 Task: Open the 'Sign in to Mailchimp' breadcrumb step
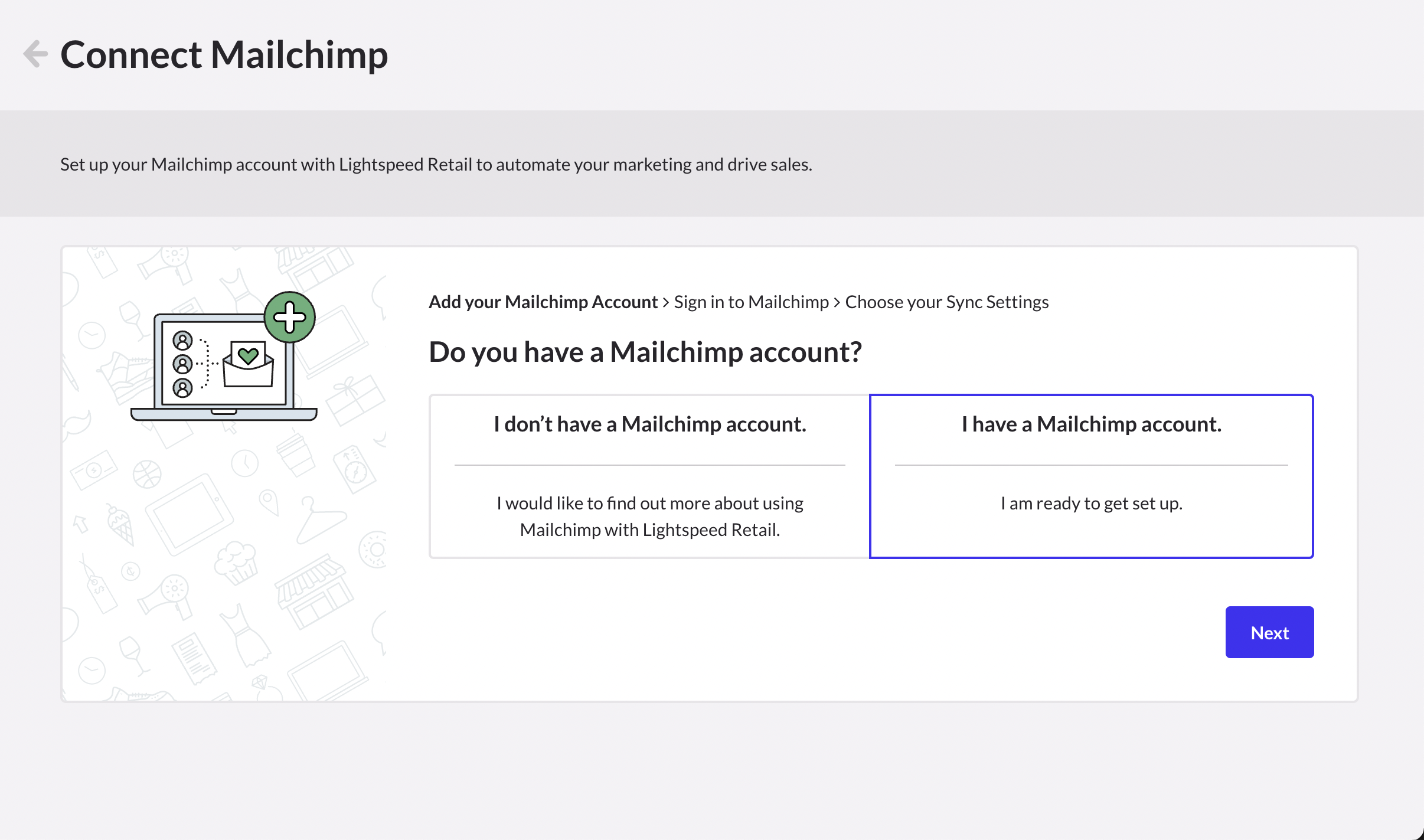point(751,302)
